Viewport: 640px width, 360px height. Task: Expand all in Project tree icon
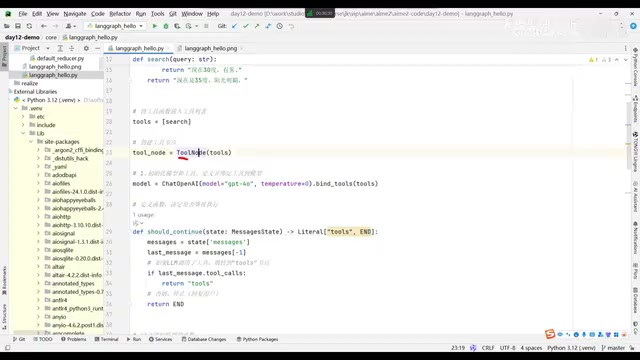[60, 48]
